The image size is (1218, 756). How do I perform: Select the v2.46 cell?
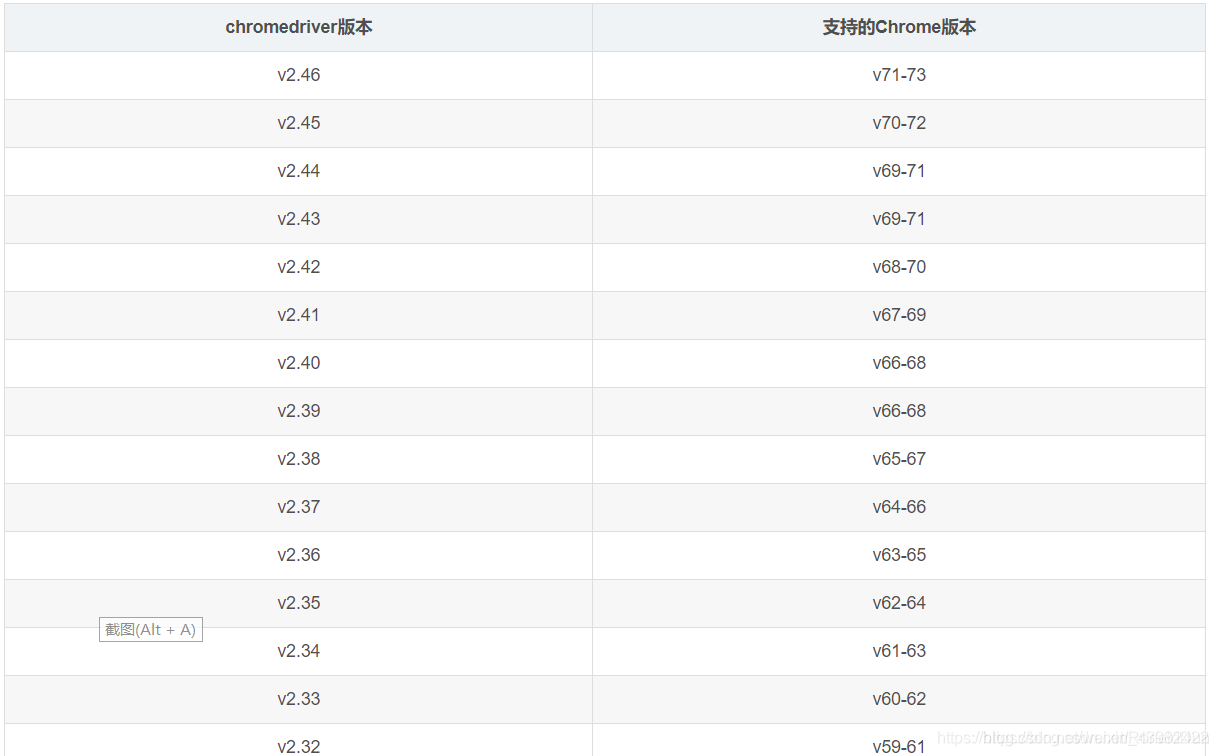click(x=299, y=75)
